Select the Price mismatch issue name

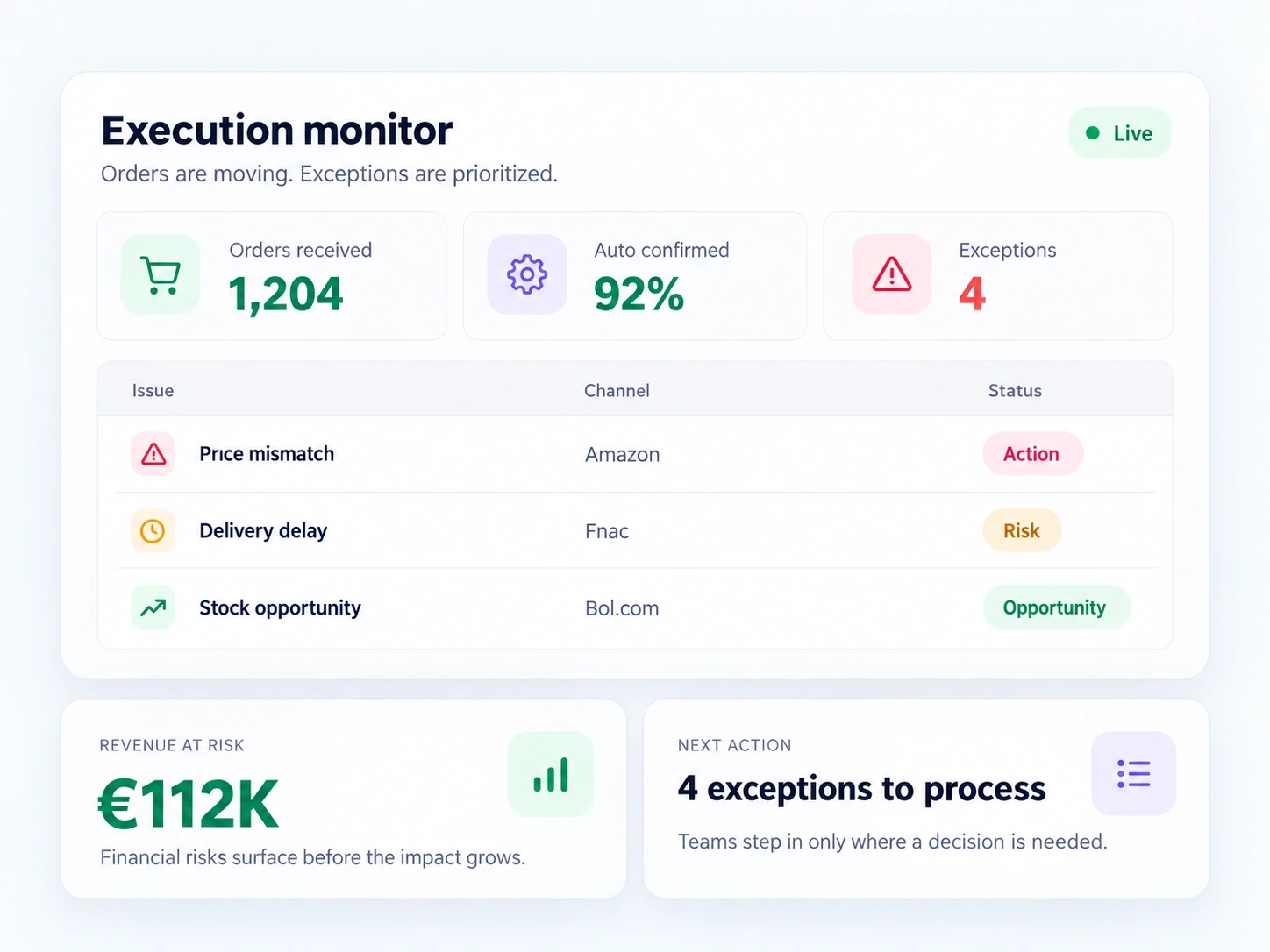pos(267,454)
